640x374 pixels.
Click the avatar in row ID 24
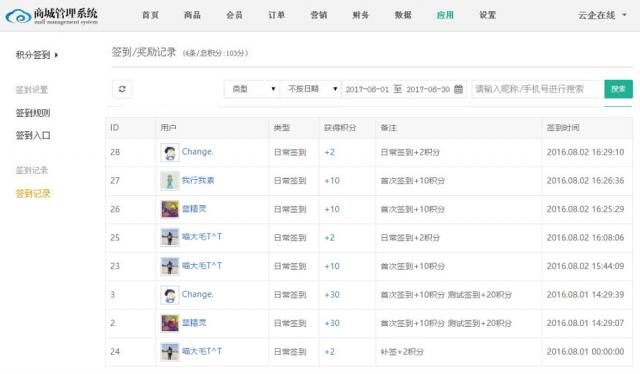[x=170, y=352]
